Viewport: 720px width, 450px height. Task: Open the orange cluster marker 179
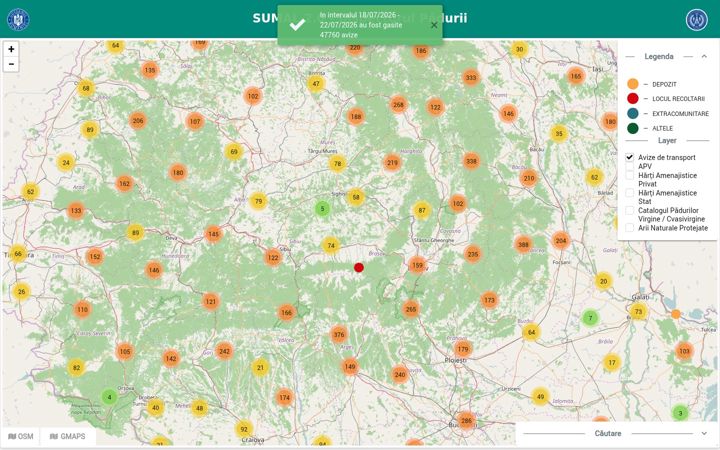[x=463, y=349]
